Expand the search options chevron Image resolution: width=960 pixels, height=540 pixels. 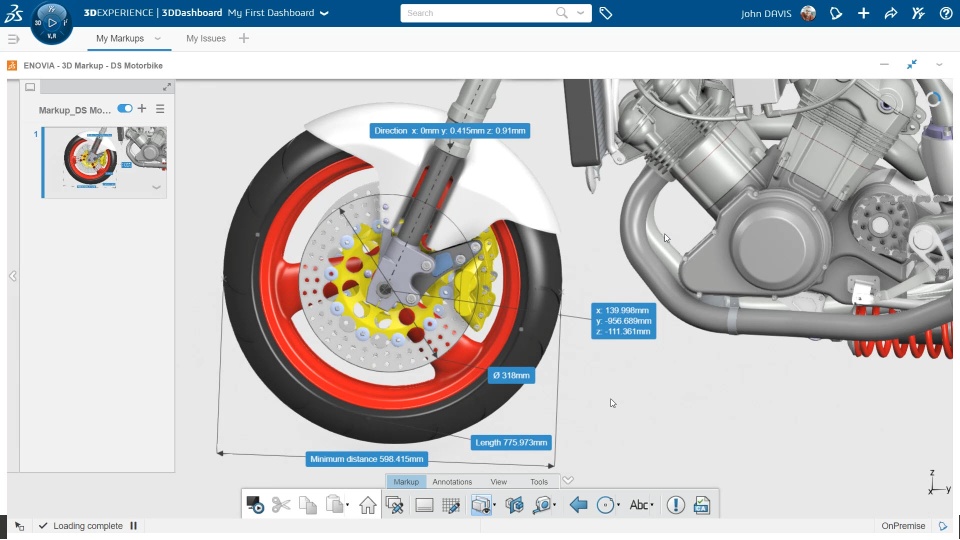point(580,12)
